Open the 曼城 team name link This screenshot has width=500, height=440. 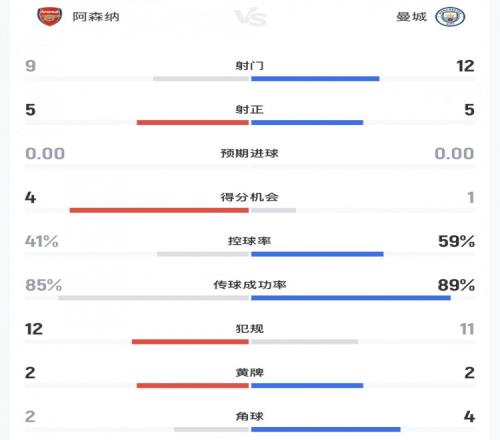point(411,17)
